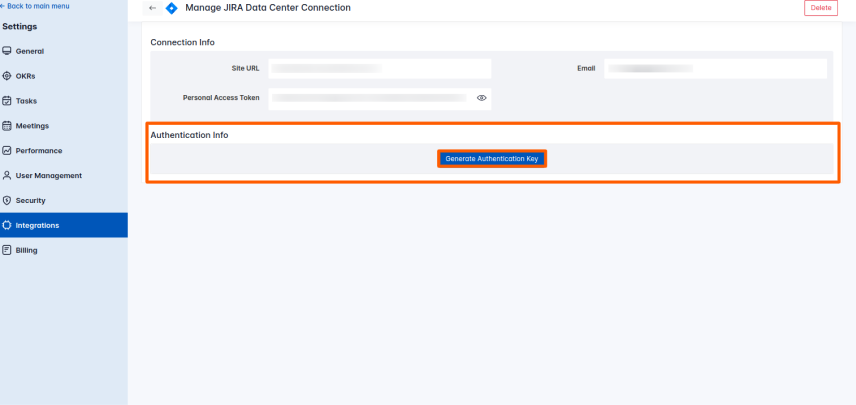Click Generate Authentication Key button
This screenshot has height=405, width=856.
[x=492, y=159]
